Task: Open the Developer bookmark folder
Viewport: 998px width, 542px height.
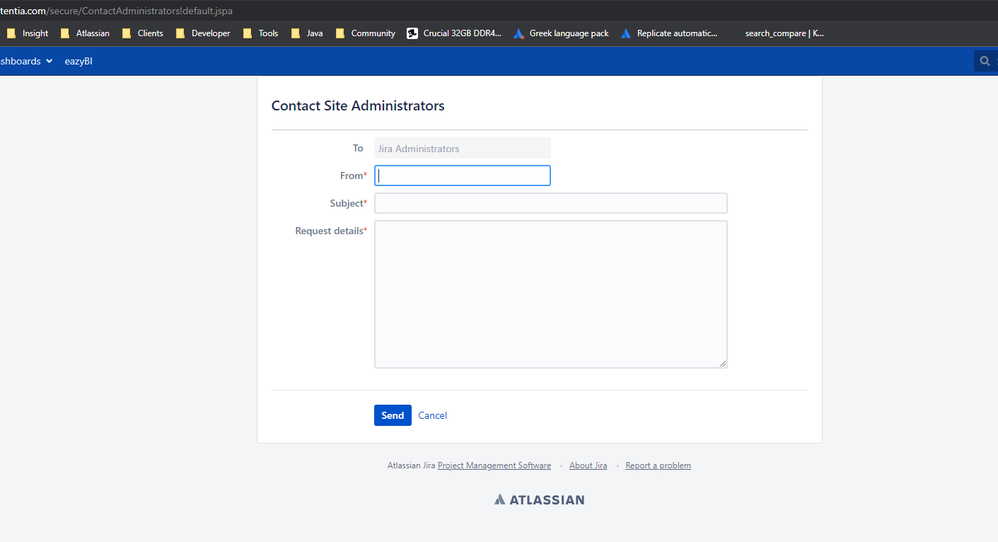Action: point(203,33)
